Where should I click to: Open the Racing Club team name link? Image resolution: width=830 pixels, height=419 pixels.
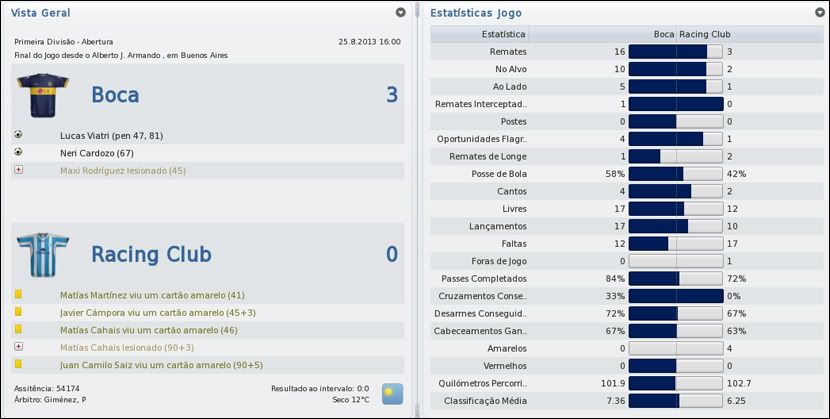(x=151, y=254)
